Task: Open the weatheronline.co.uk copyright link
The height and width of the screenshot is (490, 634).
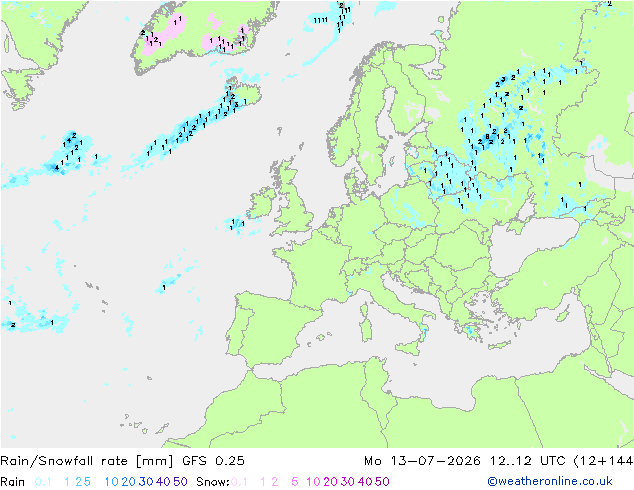Action: point(550,482)
